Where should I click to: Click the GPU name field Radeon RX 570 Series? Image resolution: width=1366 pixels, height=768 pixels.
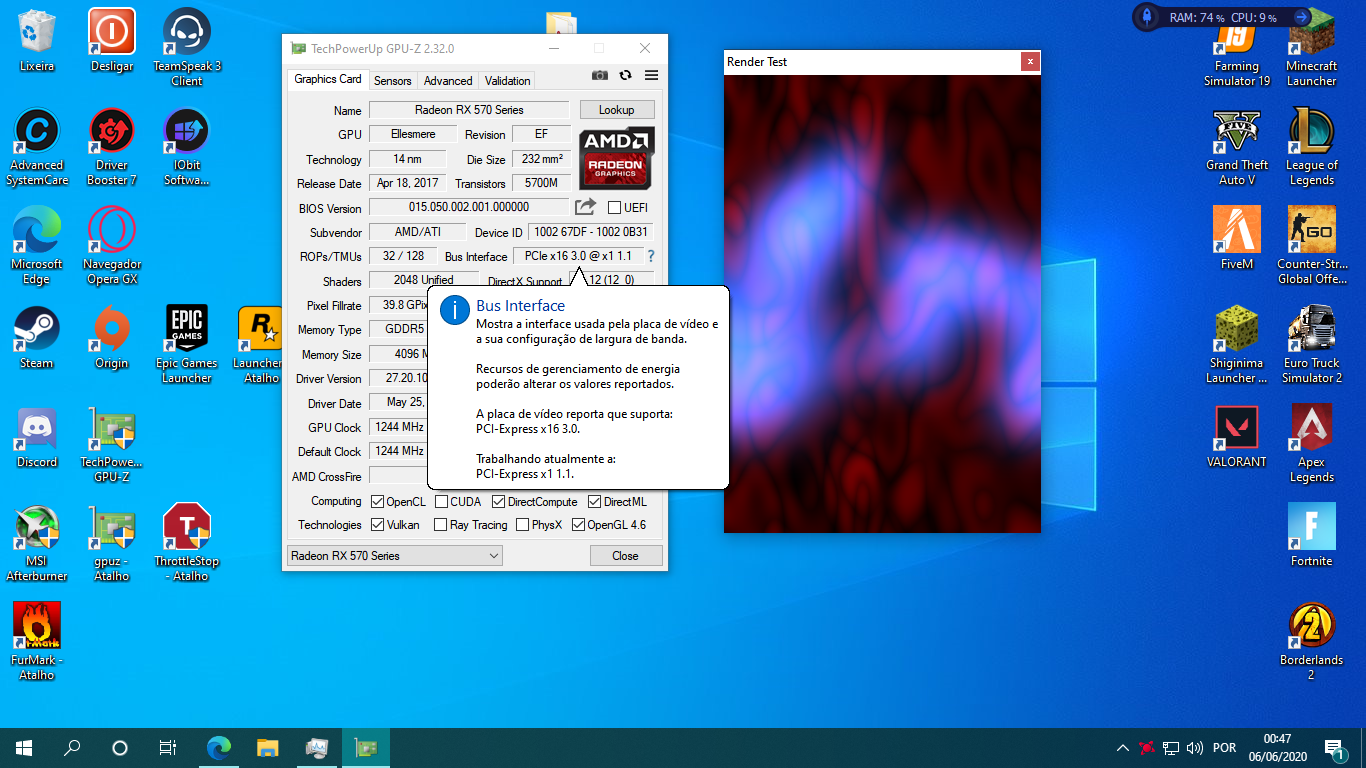tap(470, 110)
